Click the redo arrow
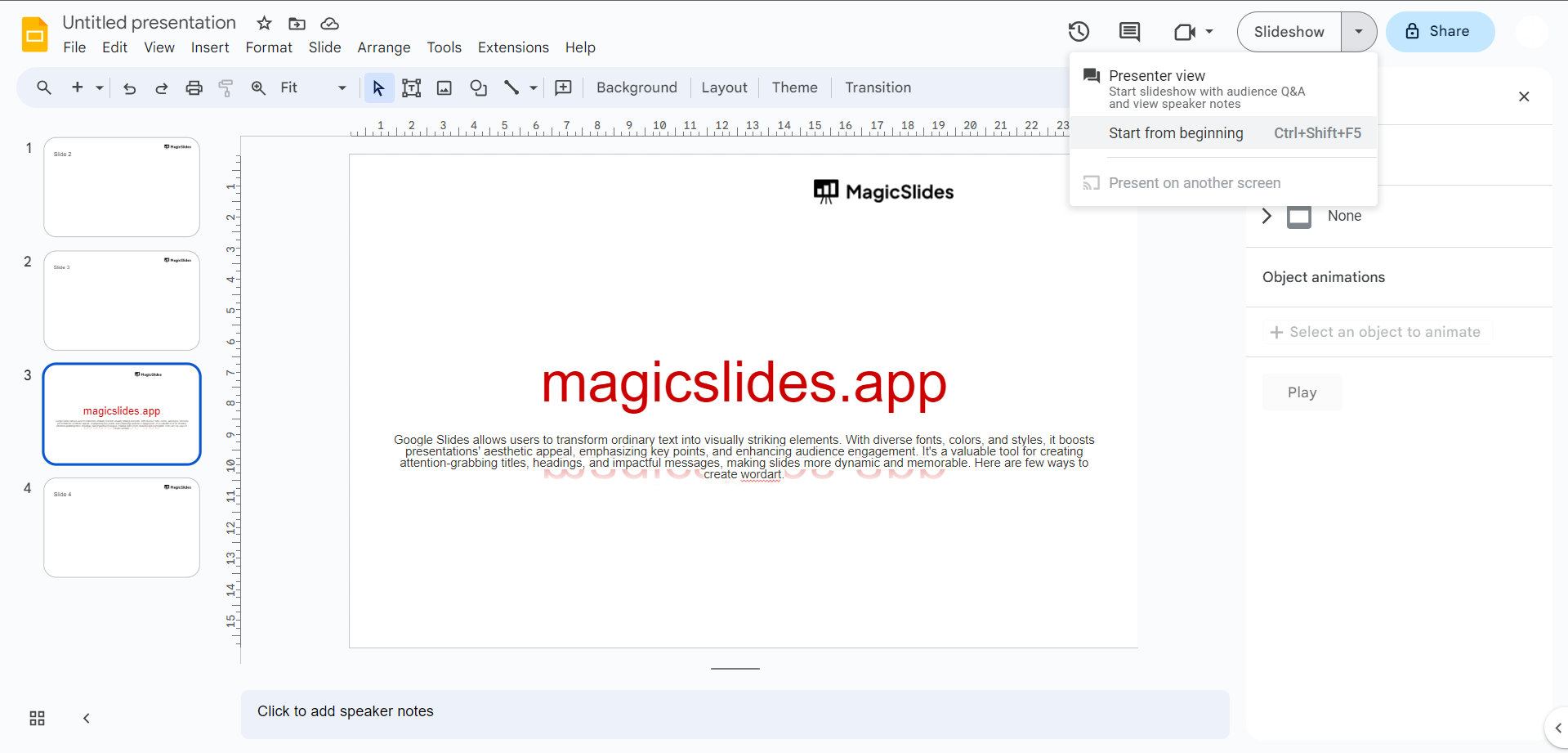Viewport: 1568px width, 753px height. tap(161, 87)
